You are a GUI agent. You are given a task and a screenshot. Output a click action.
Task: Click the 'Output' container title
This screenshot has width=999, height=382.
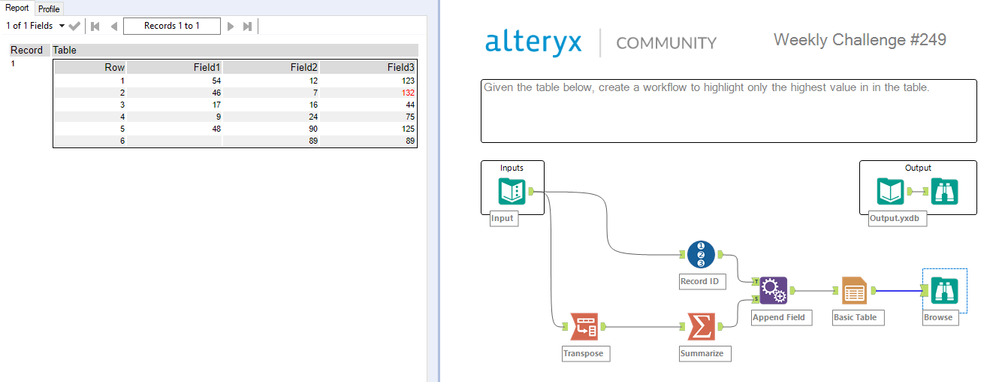[917, 167]
